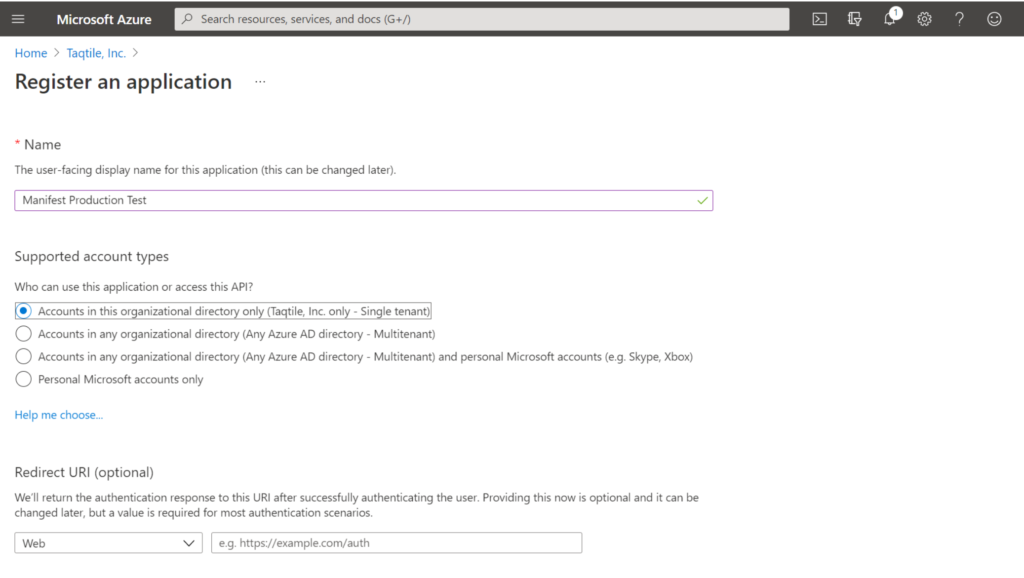Go to Taqtile, Inc. breadcrumb

[x=96, y=53]
